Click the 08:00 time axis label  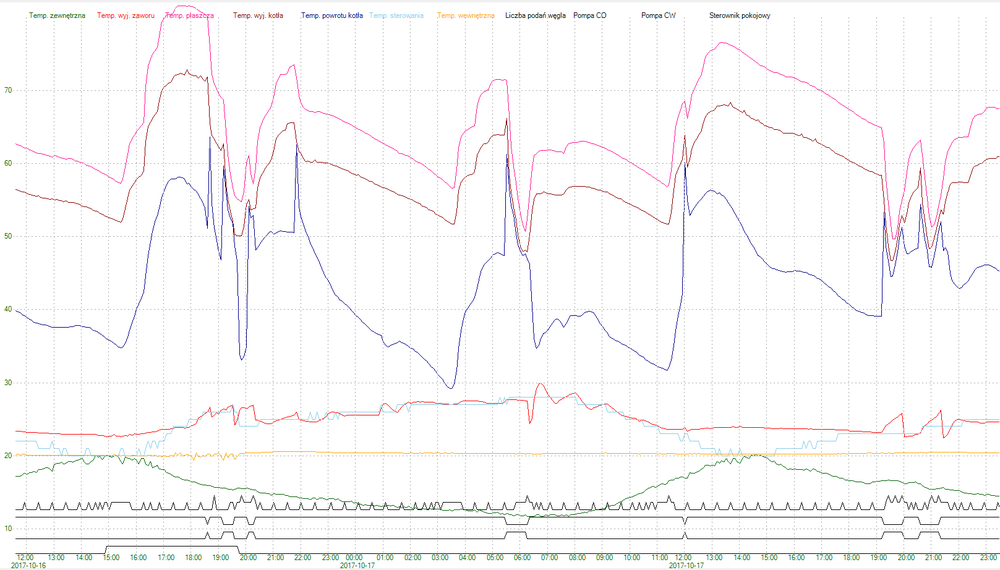(577, 558)
